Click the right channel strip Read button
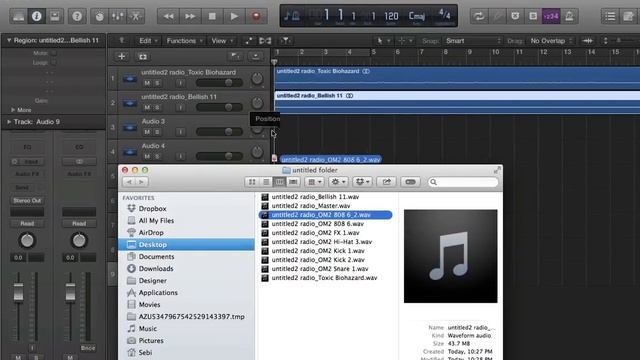Viewport: 640px width, 360px height. click(79, 224)
